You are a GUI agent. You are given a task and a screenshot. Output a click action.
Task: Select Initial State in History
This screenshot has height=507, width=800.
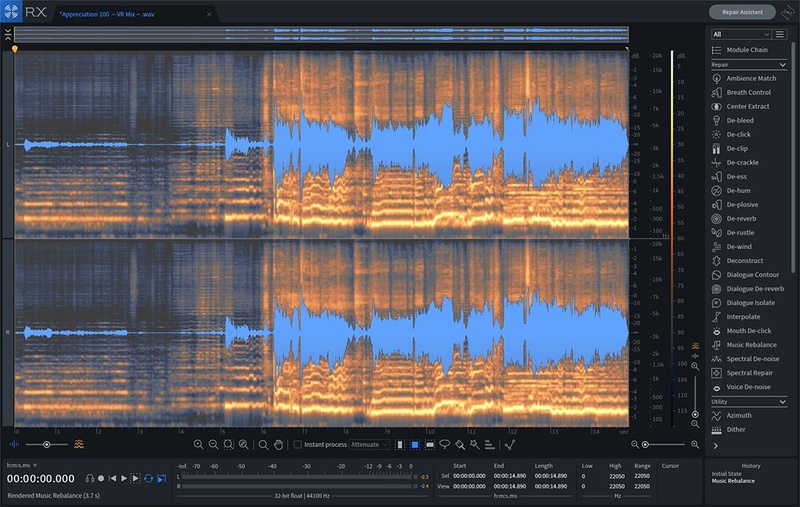pyautogui.click(x=727, y=474)
